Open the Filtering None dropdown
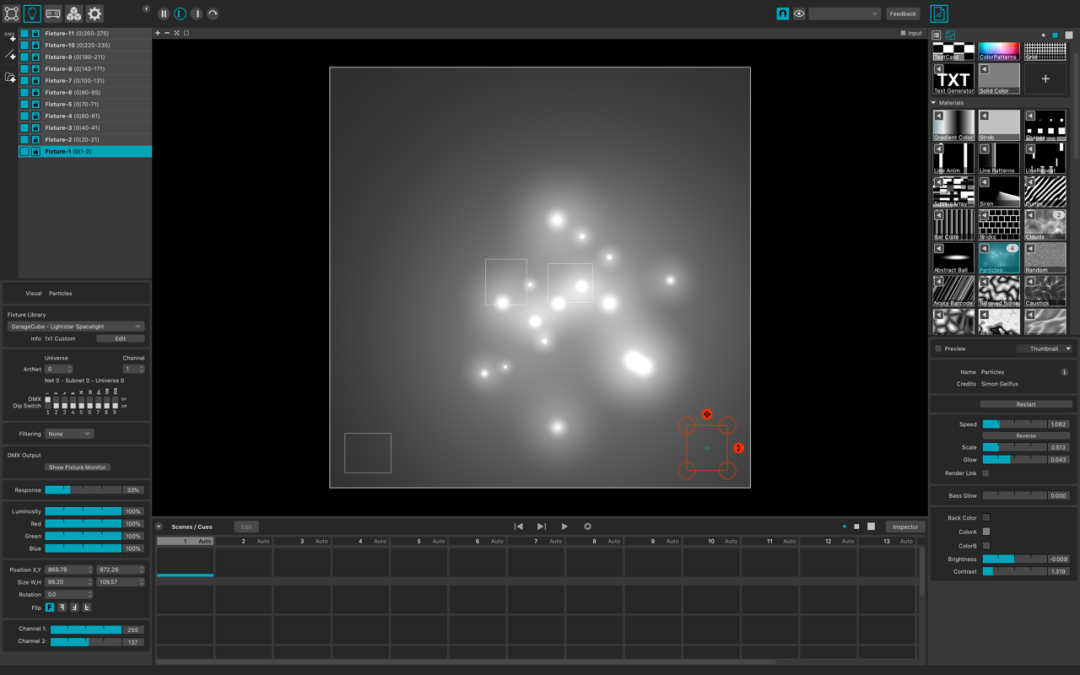 coord(69,434)
